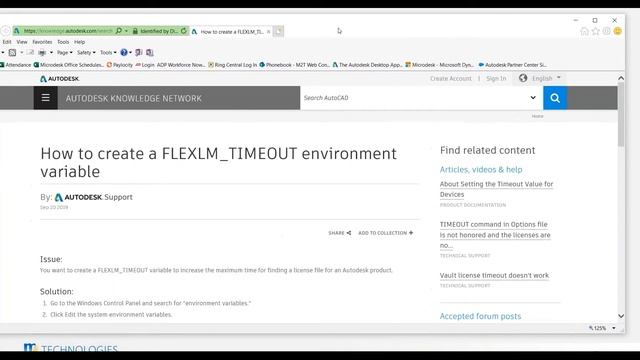Open Phonebook M2T Web bookmark
Viewport: 640px width, 360px height.
(x=294, y=65)
